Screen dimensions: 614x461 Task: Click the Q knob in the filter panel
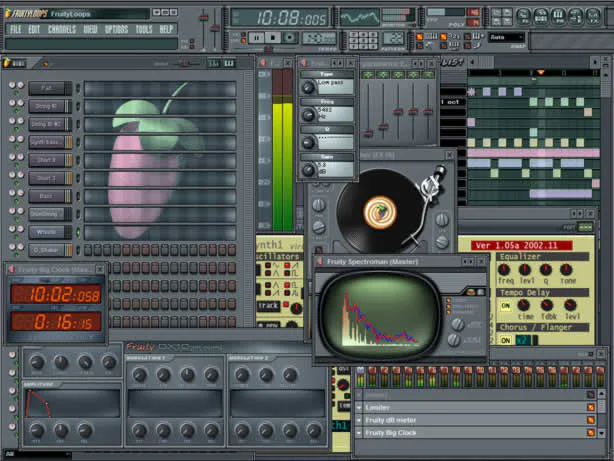(308, 143)
